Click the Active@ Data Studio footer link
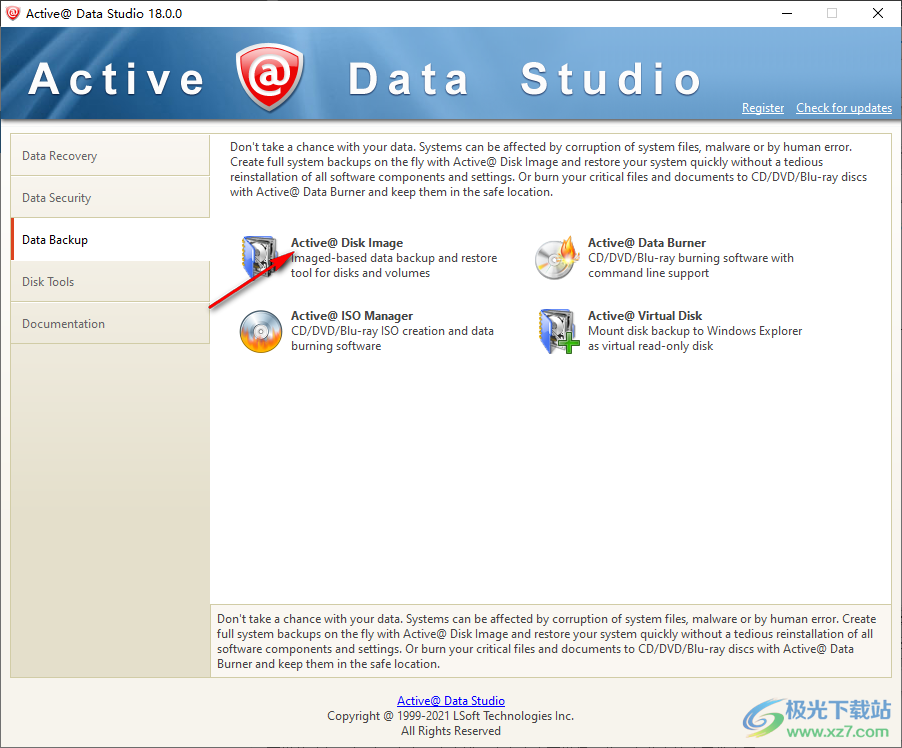 coord(450,700)
